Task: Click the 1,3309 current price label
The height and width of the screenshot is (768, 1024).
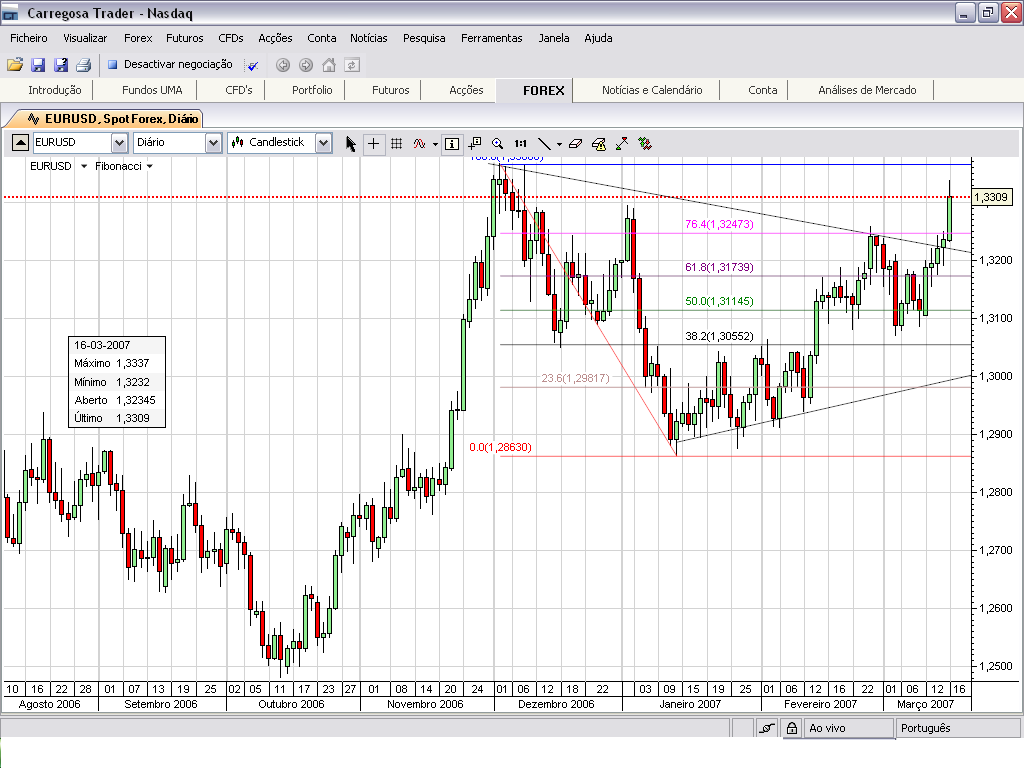Action: (x=991, y=197)
